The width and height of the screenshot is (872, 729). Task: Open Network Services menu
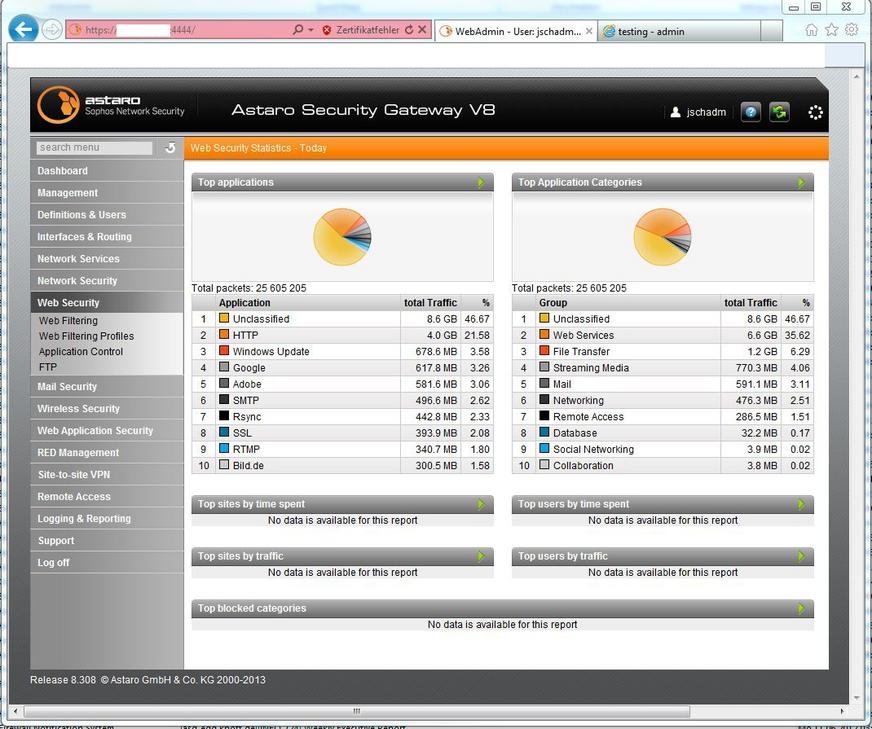(x=106, y=259)
